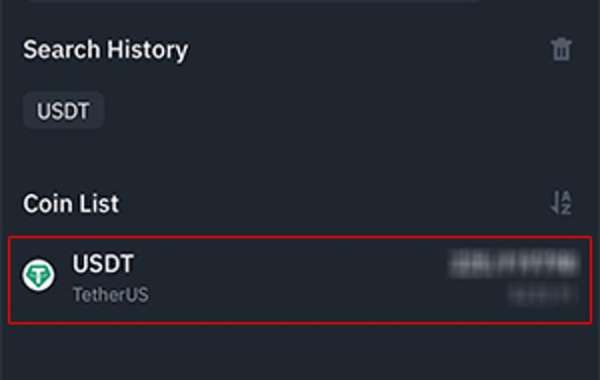Delete recent searches via bin icon
Screen dimensions: 600x380
[x=561, y=49]
